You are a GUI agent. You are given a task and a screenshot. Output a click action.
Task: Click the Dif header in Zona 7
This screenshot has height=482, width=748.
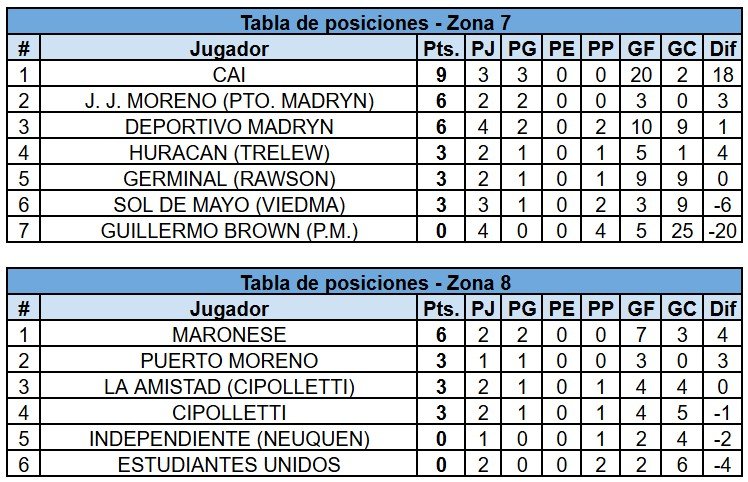click(x=723, y=48)
